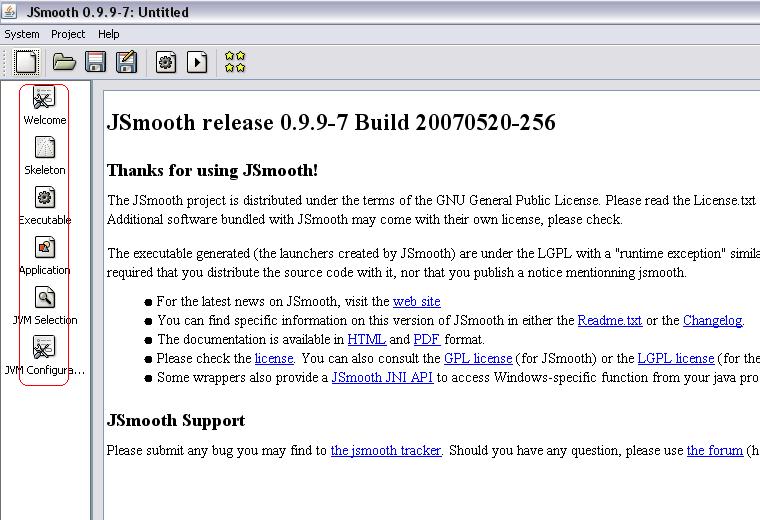Image resolution: width=760 pixels, height=520 pixels.
Task: Click the Save As floppy-with-pencil icon
Action: pyautogui.click(x=127, y=62)
